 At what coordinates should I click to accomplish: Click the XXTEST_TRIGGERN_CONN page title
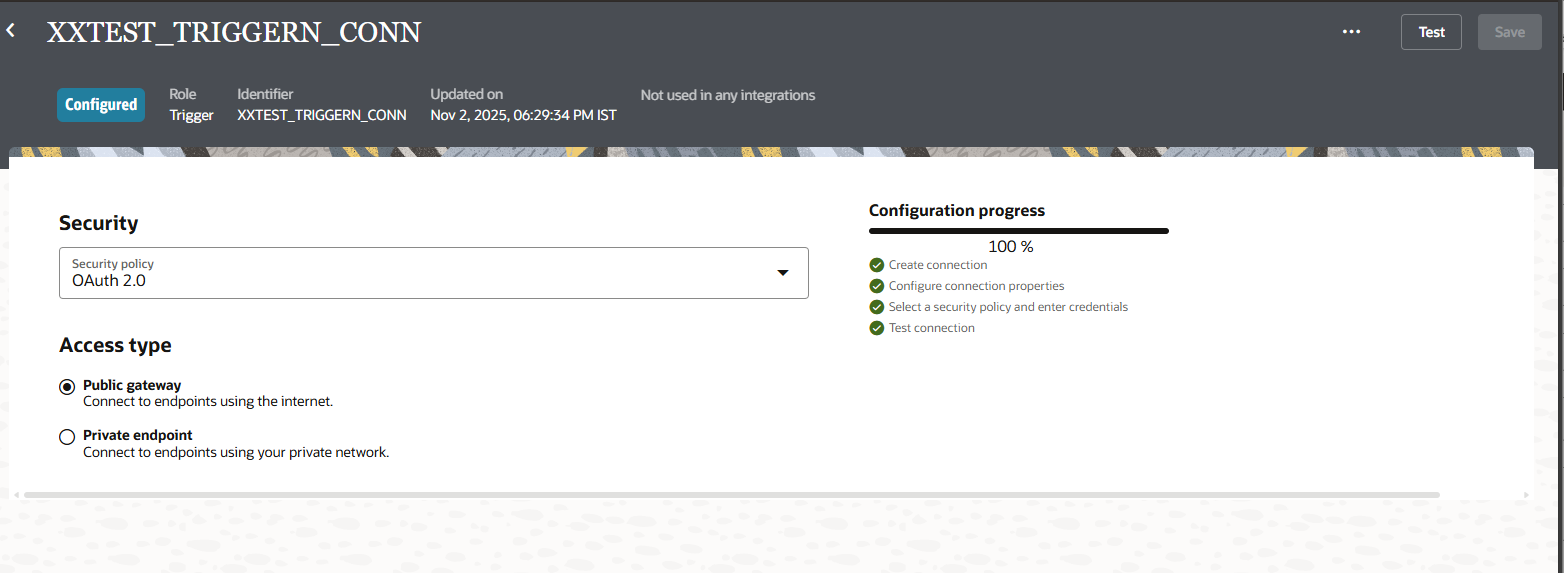point(234,33)
